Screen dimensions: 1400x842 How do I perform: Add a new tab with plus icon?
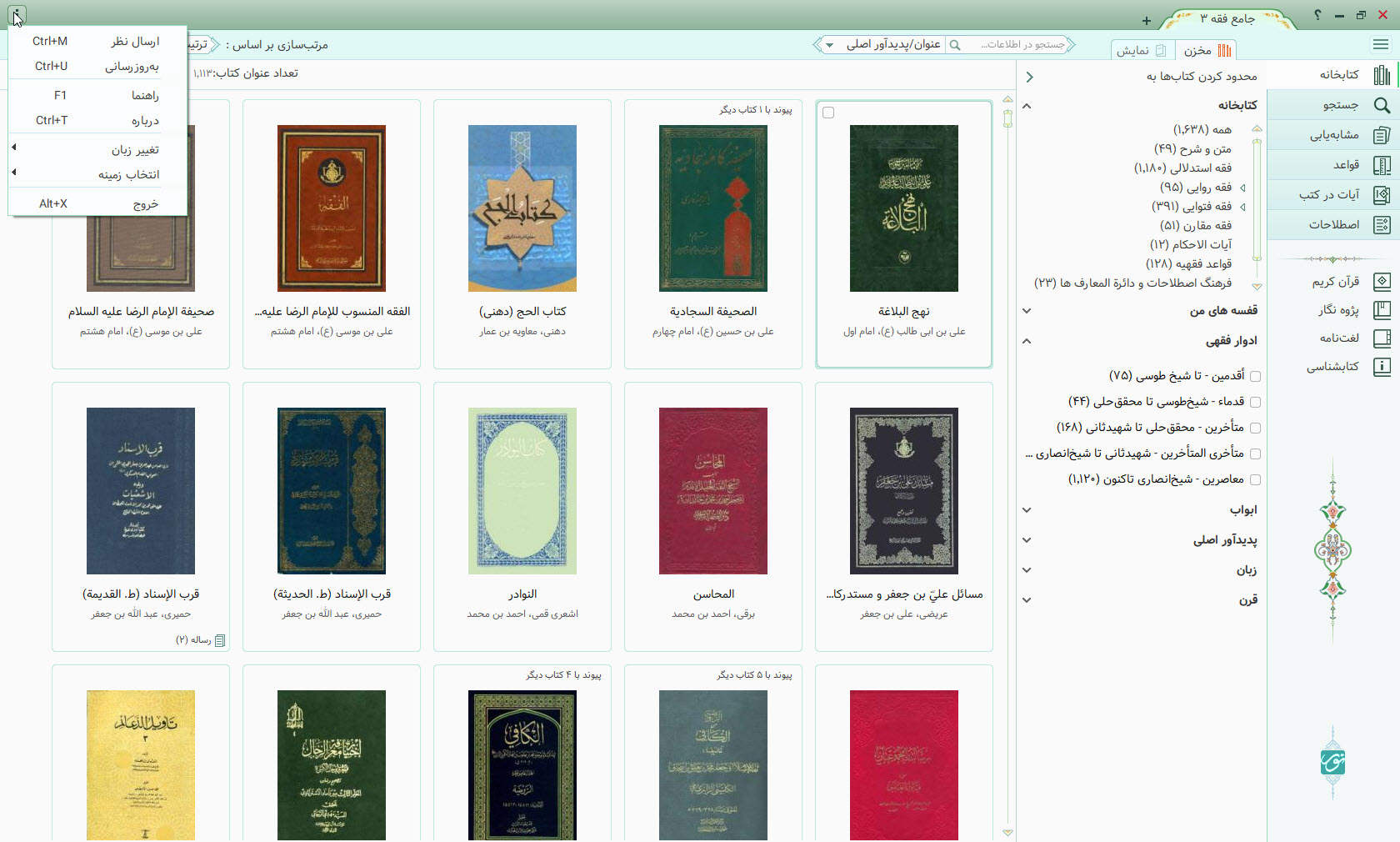(x=1147, y=21)
